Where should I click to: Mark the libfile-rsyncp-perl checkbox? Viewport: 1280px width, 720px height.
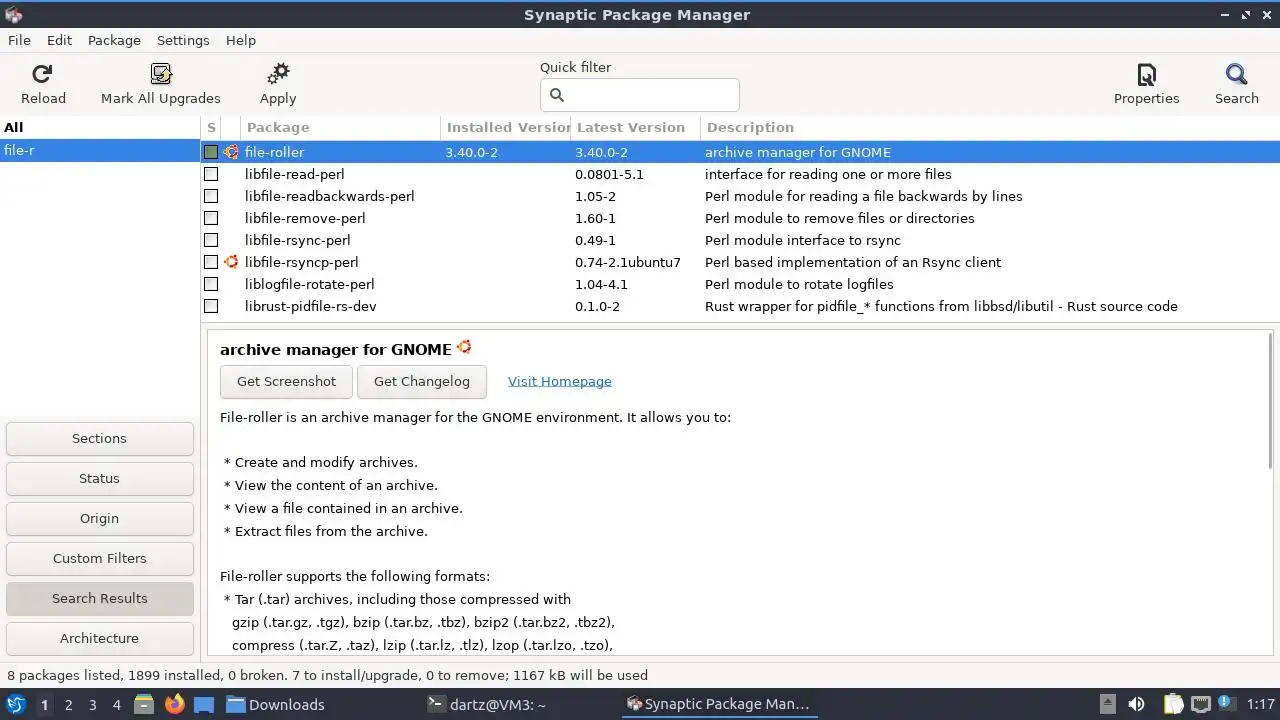(211, 262)
